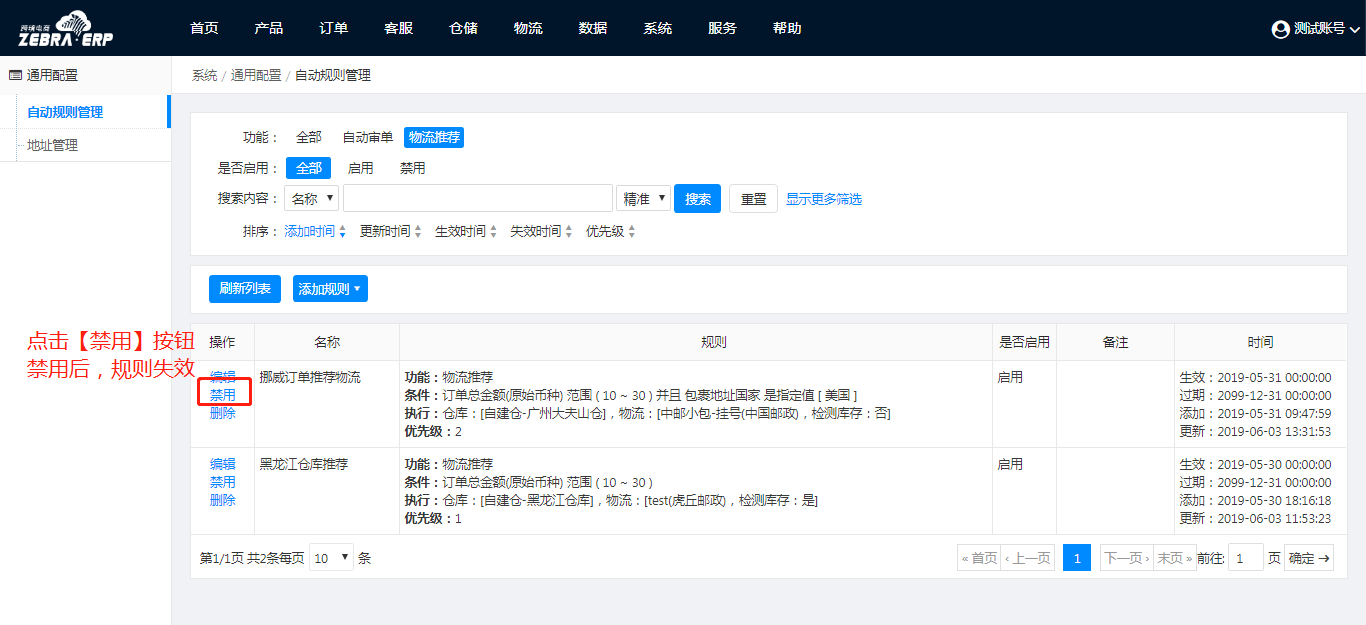
Task: Click the 通用配置 sidebar header icon
Action: 15,75
